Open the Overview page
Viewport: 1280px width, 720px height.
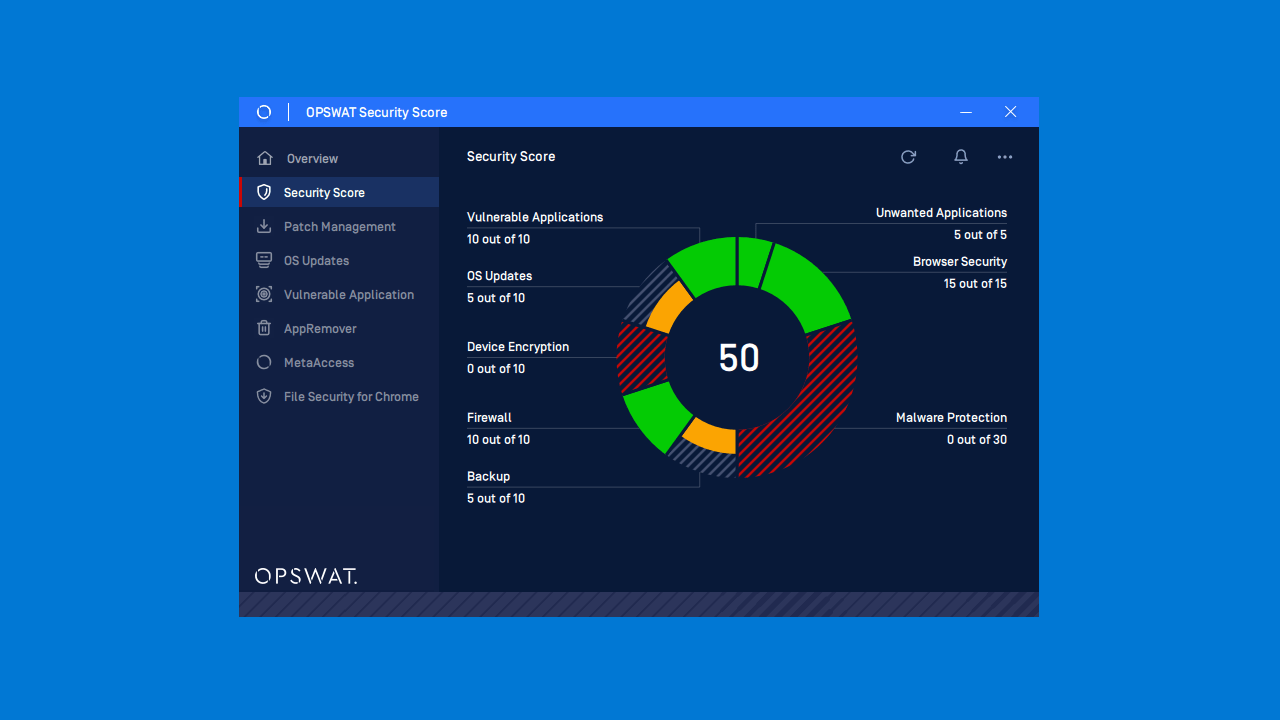tap(339, 158)
